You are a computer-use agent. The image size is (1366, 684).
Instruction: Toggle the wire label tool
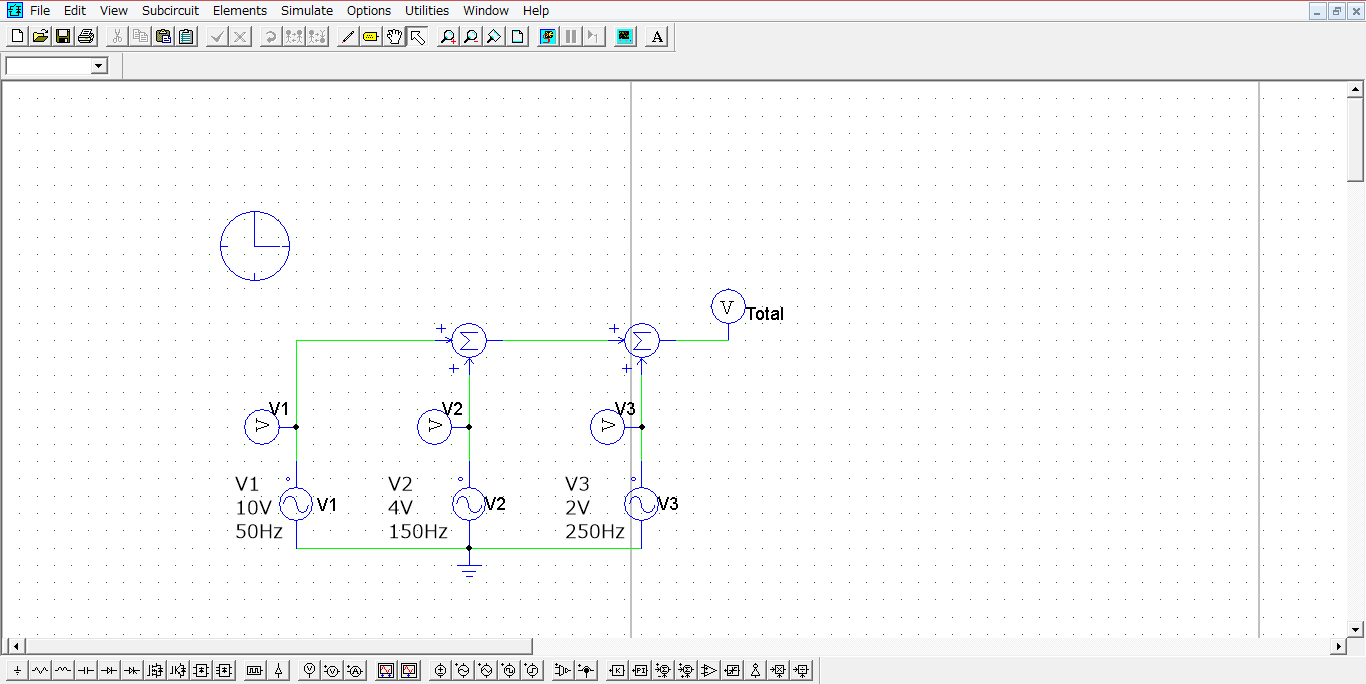click(370, 36)
